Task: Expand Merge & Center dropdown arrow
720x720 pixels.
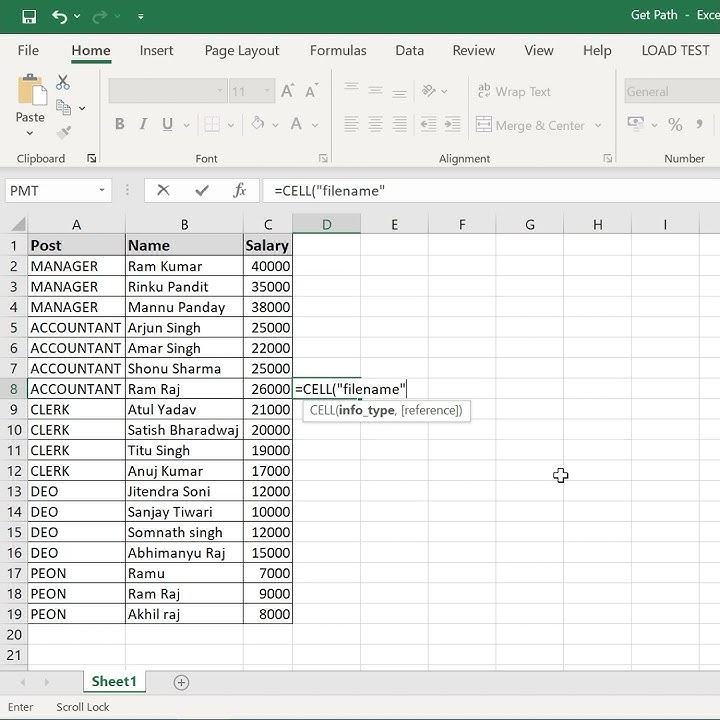Action: 598,125
